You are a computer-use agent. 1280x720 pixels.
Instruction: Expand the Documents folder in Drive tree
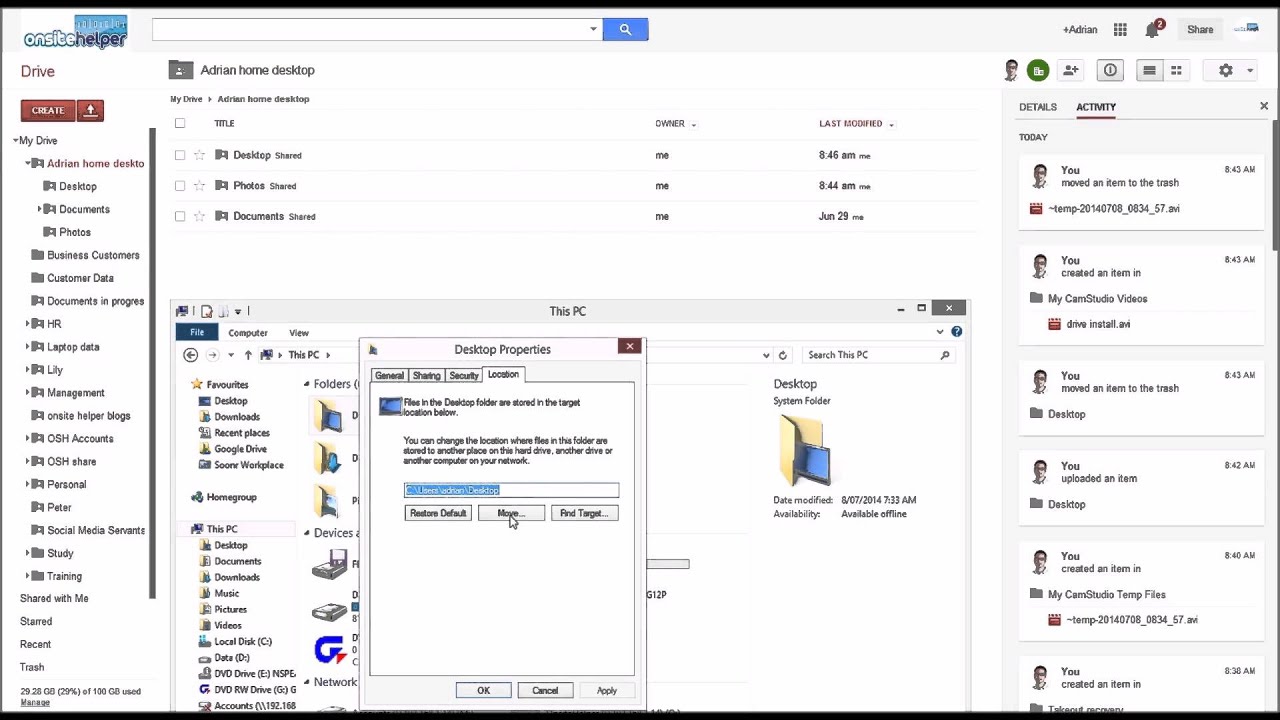tap(40, 209)
